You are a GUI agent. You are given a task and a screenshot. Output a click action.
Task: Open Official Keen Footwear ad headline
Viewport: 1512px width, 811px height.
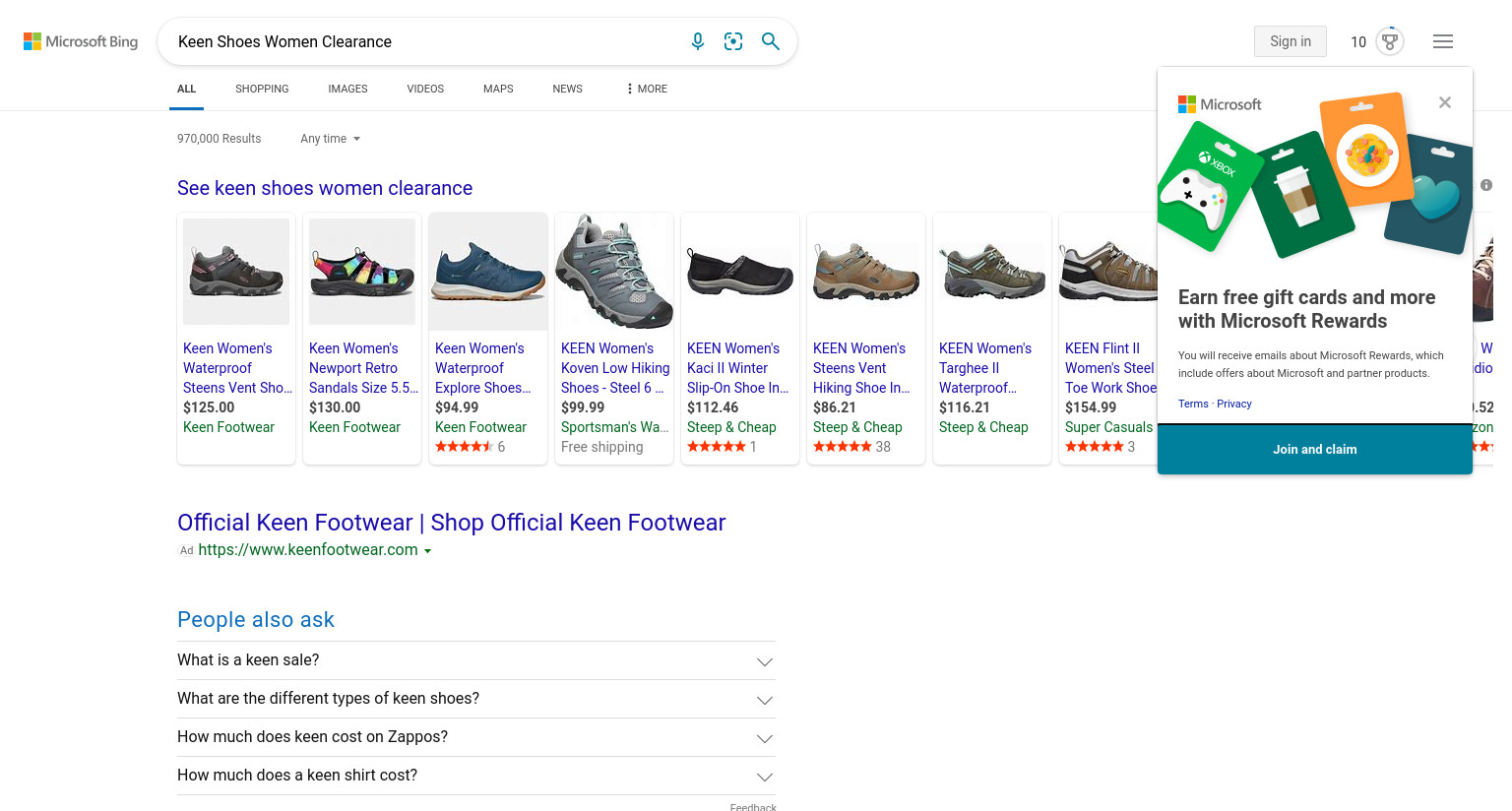451,523
